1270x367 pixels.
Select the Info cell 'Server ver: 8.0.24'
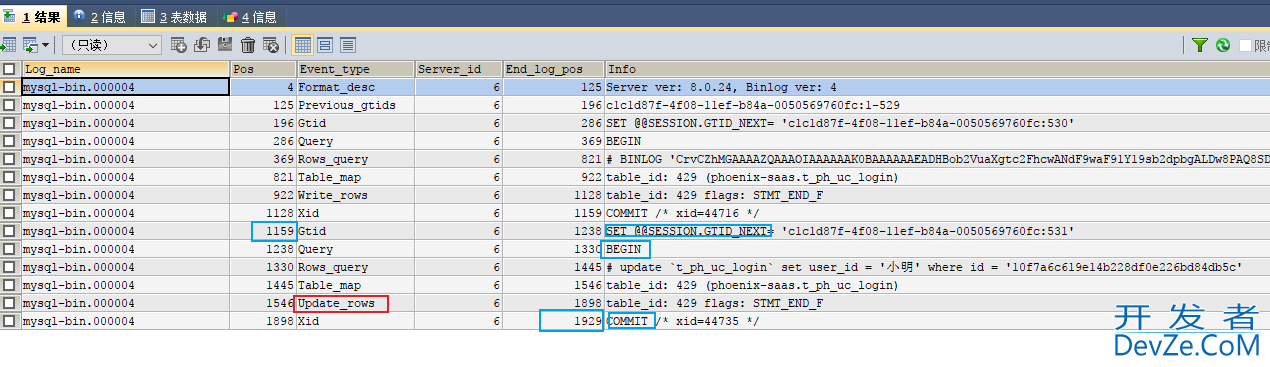click(937, 87)
